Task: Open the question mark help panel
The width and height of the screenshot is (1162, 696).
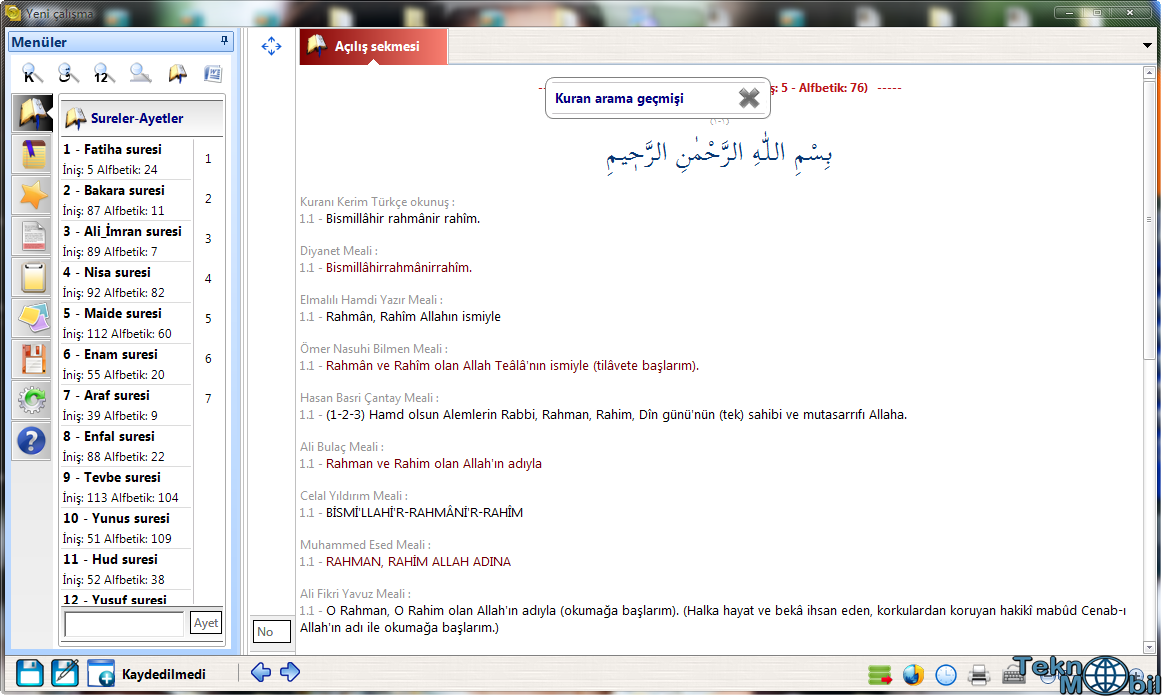Action: click(x=33, y=441)
